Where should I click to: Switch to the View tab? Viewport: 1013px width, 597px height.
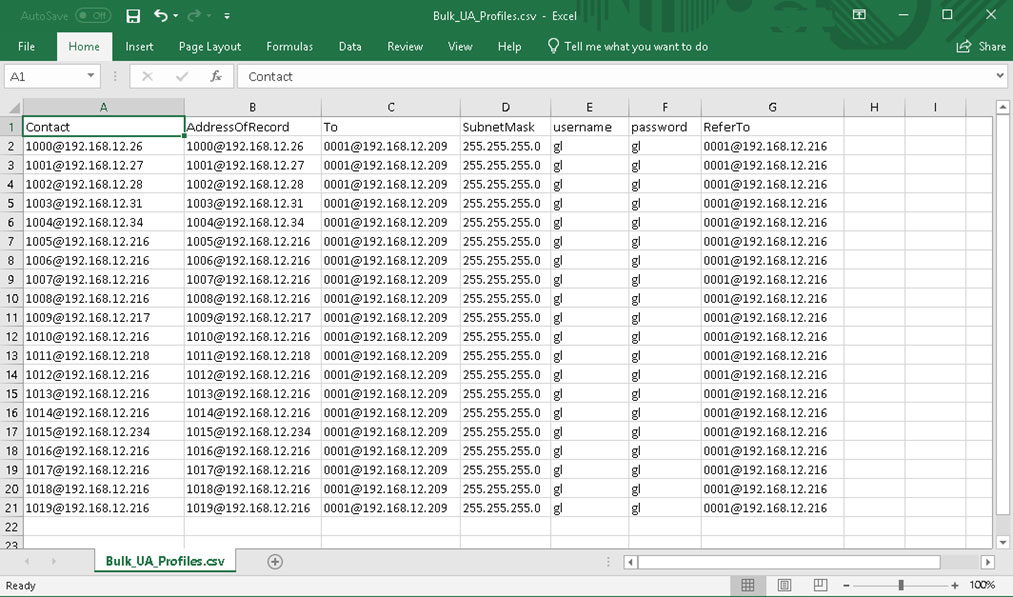[x=460, y=47]
